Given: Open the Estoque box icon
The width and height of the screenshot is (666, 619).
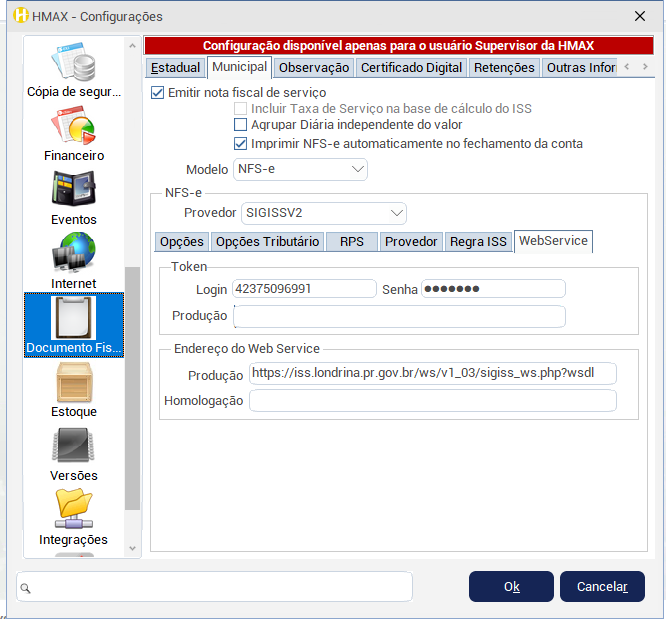Looking at the screenshot, I should 74,383.
